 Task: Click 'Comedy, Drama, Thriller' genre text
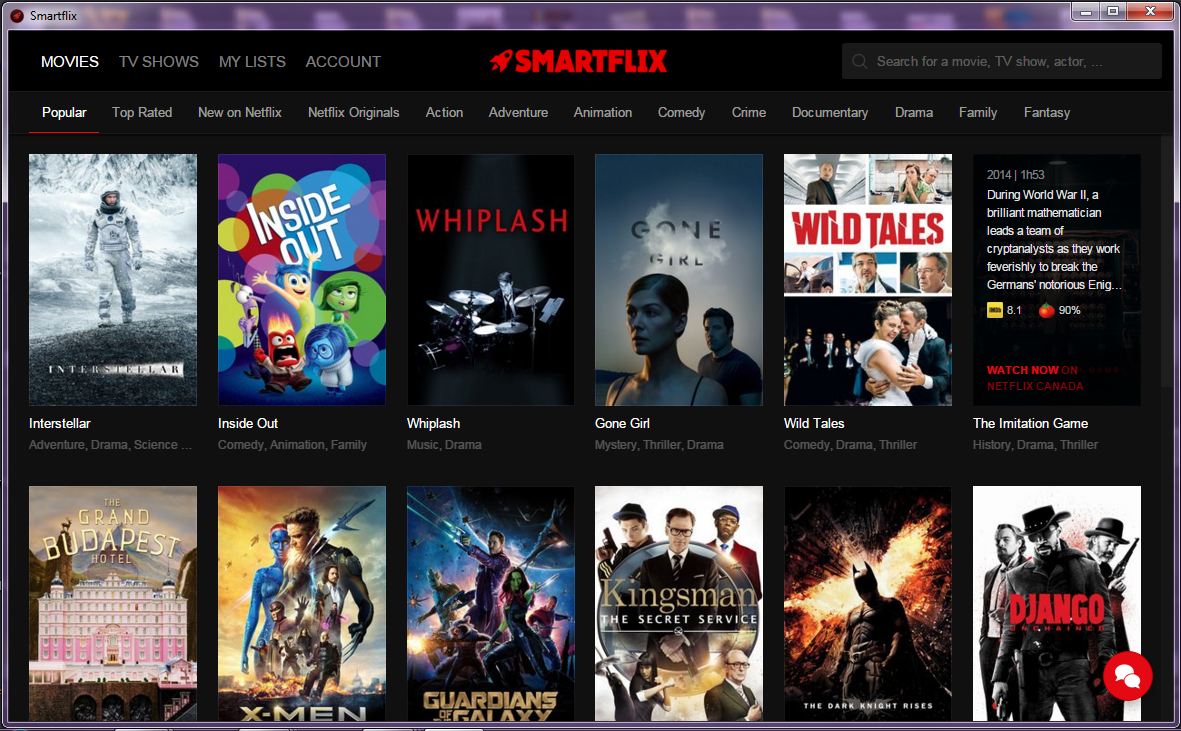(850, 445)
